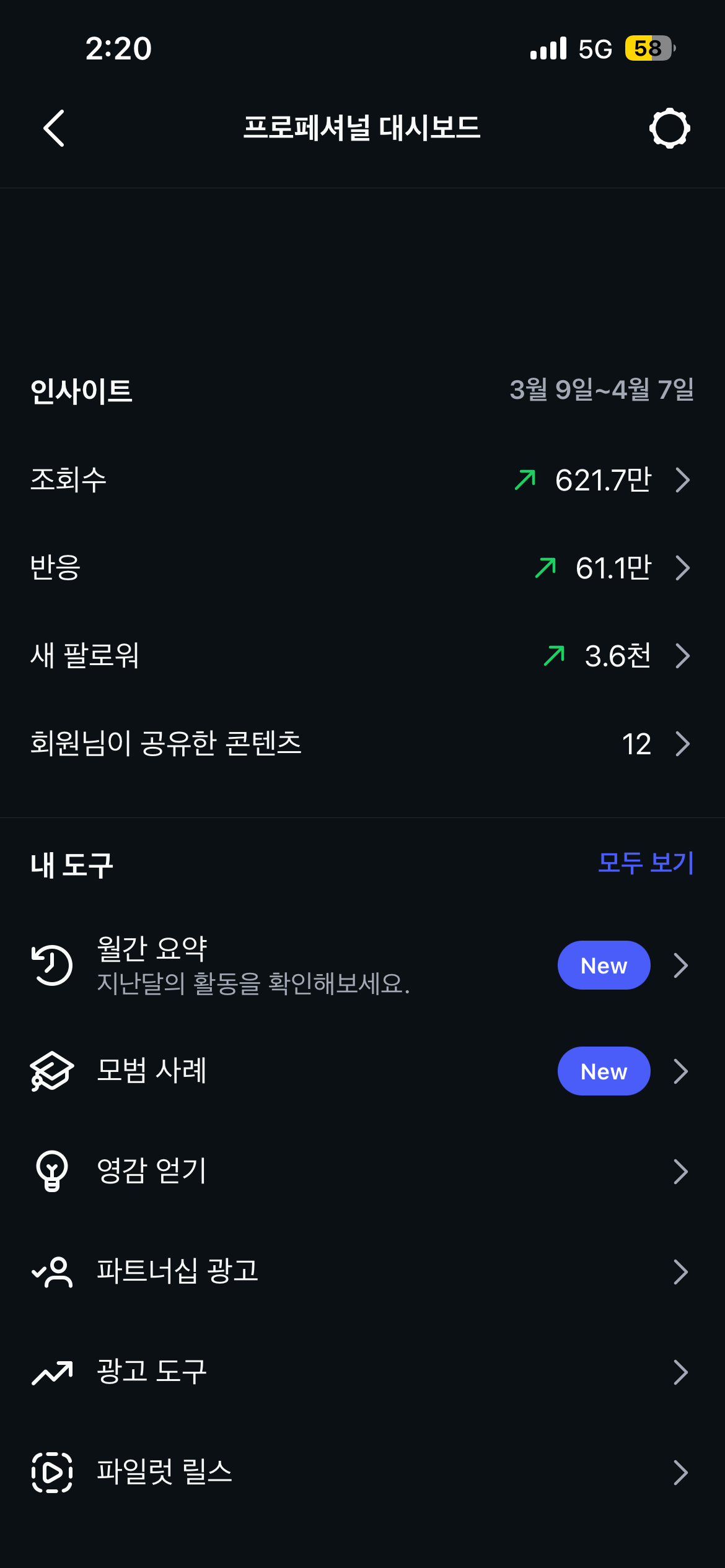
Task: Tap the 영감 얻기 lightbulb icon
Action: point(52,1171)
